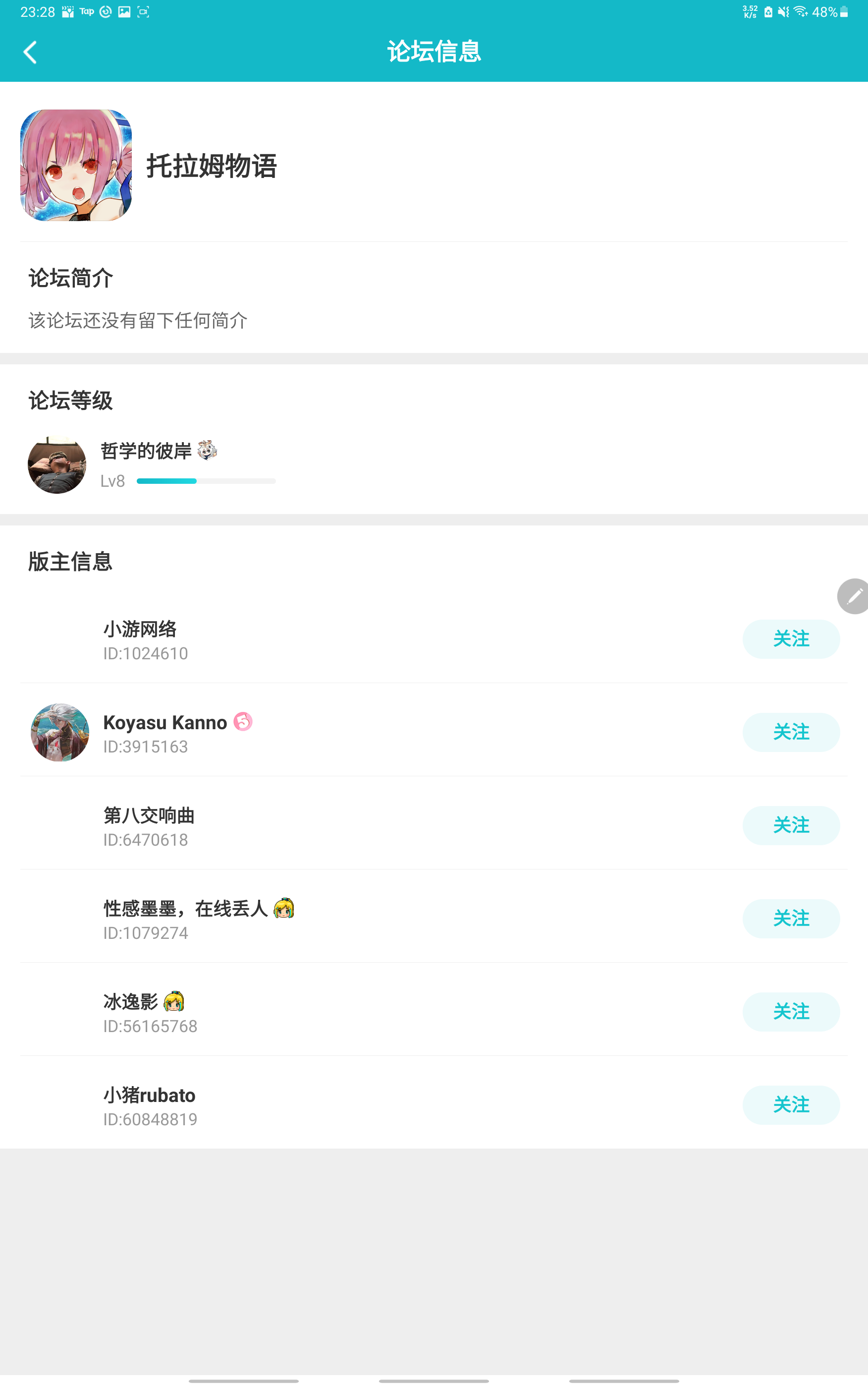Tap the floating pencil edit icon
This screenshot has width=868, height=1388.
coord(854,596)
